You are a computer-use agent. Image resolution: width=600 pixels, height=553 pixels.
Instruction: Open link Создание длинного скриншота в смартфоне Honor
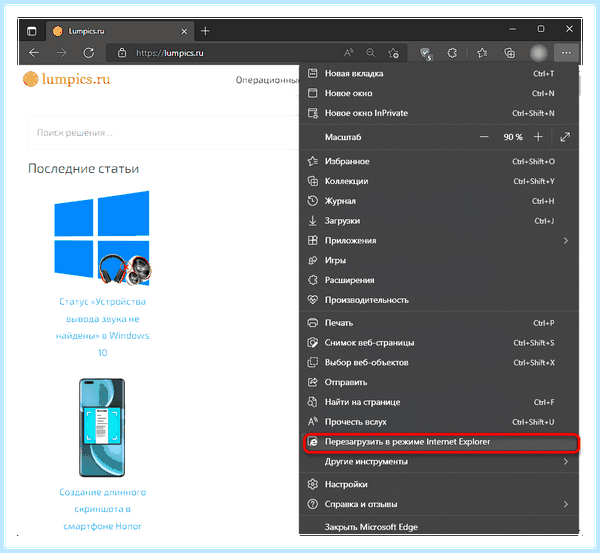coord(103,509)
